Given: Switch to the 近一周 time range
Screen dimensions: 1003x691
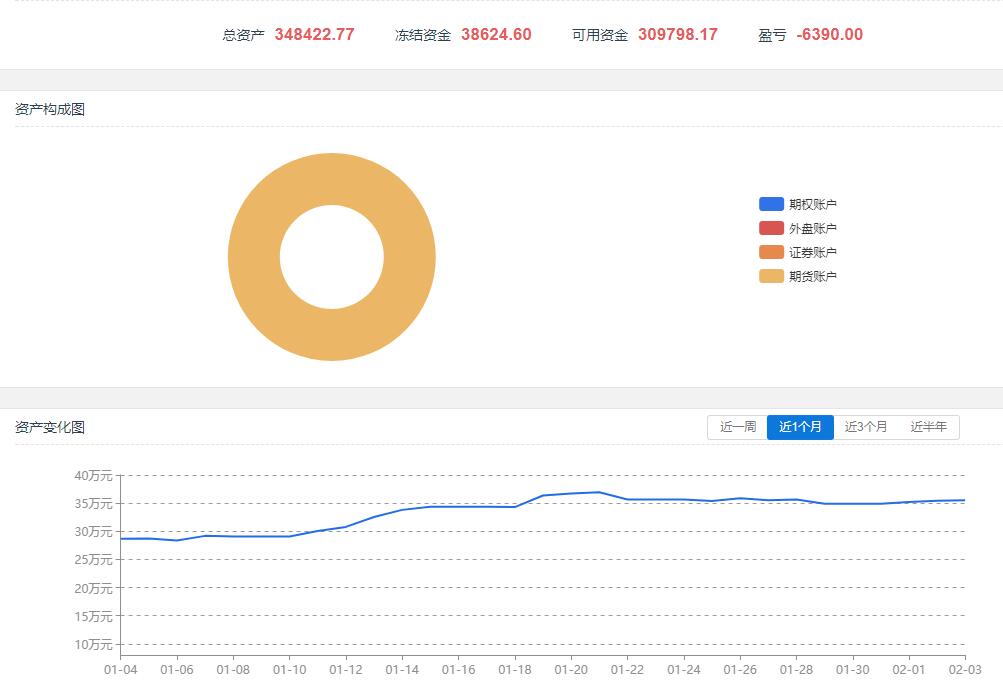Looking at the screenshot, I should coord(738,427).
